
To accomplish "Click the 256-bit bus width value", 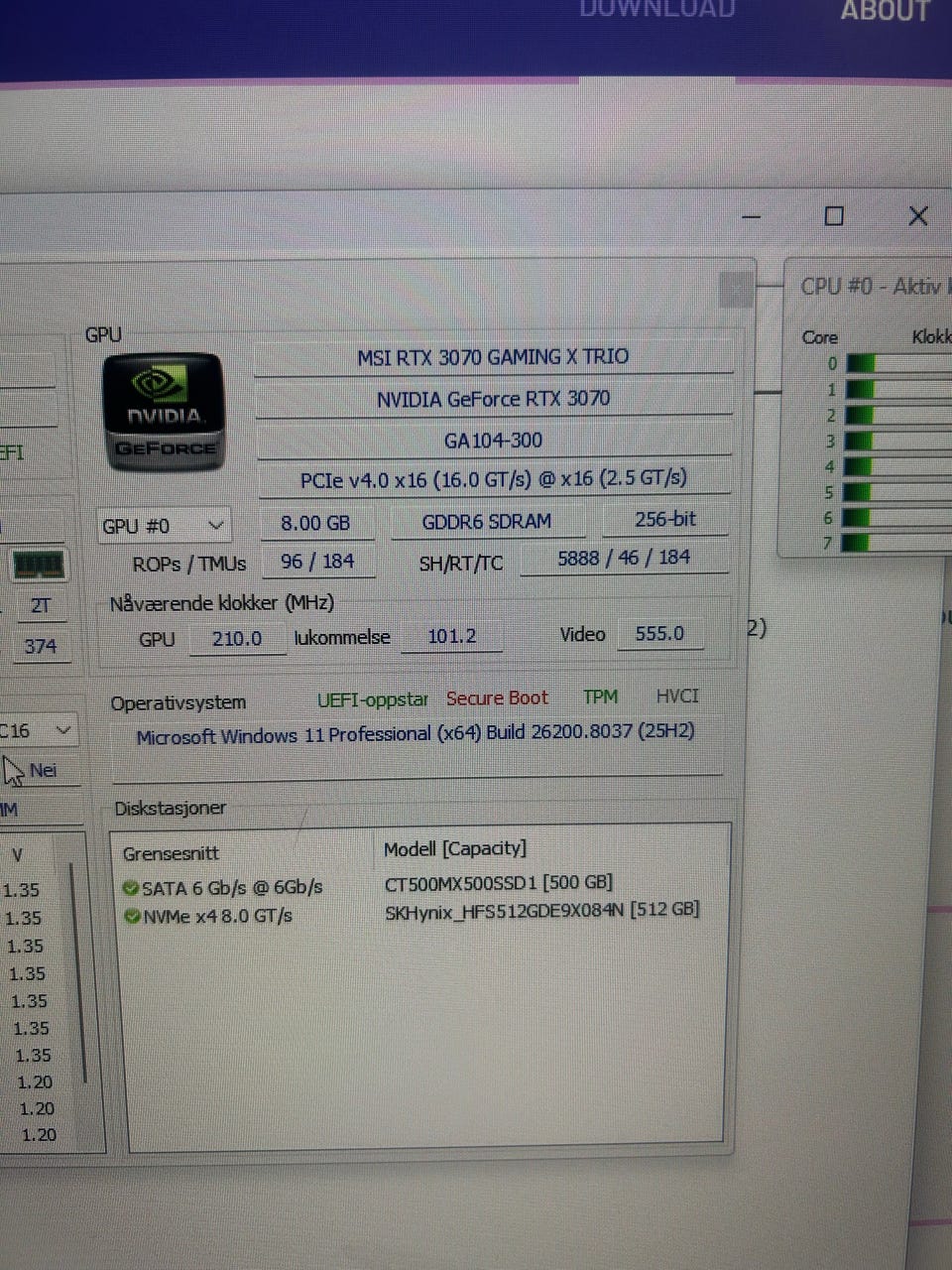I will point(665,519).
